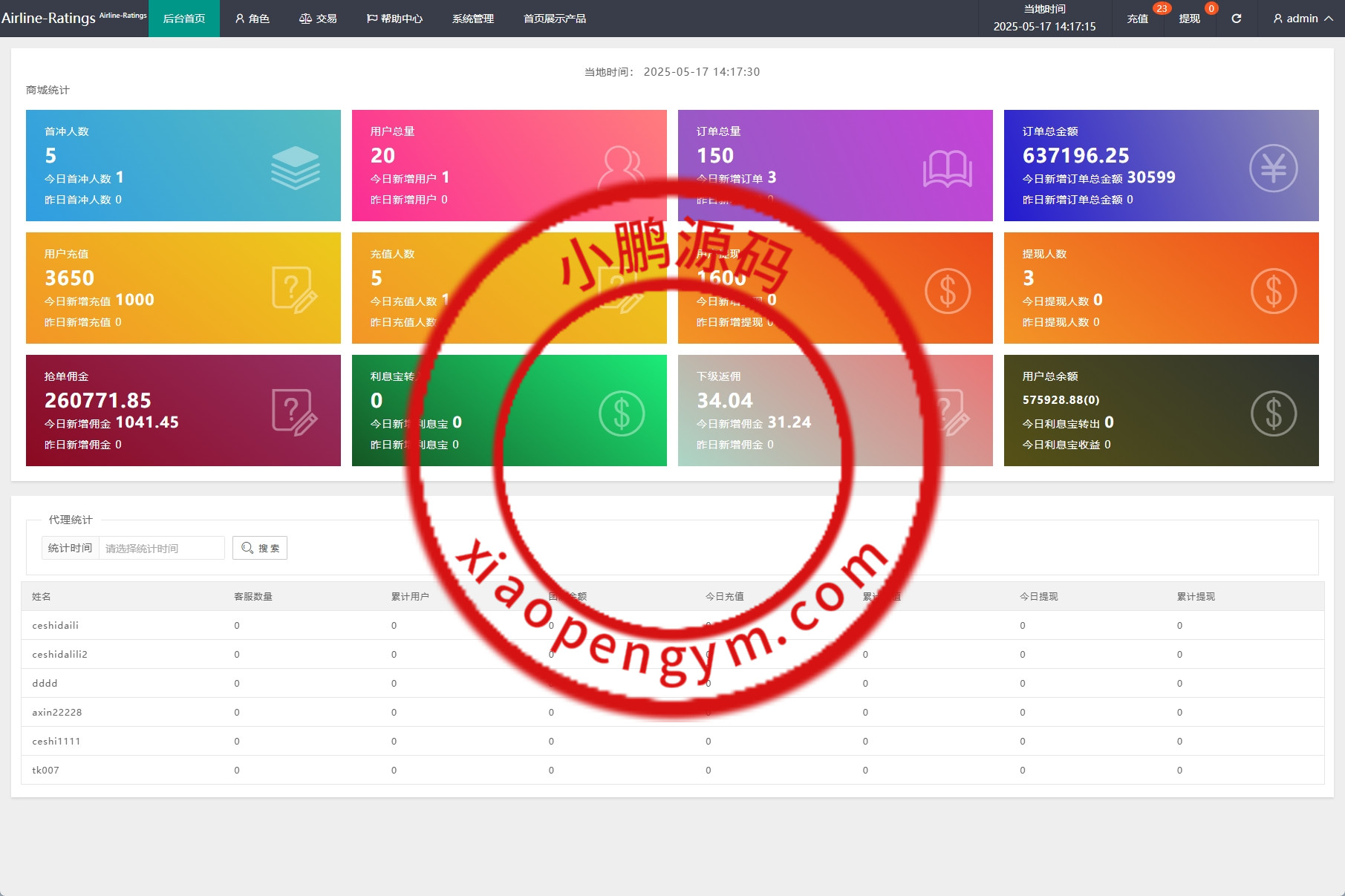The height and width of the screenshot is (896, 1345).
Task: Click the yen icon in 订单总金额 card
Action: point(1273,168)
